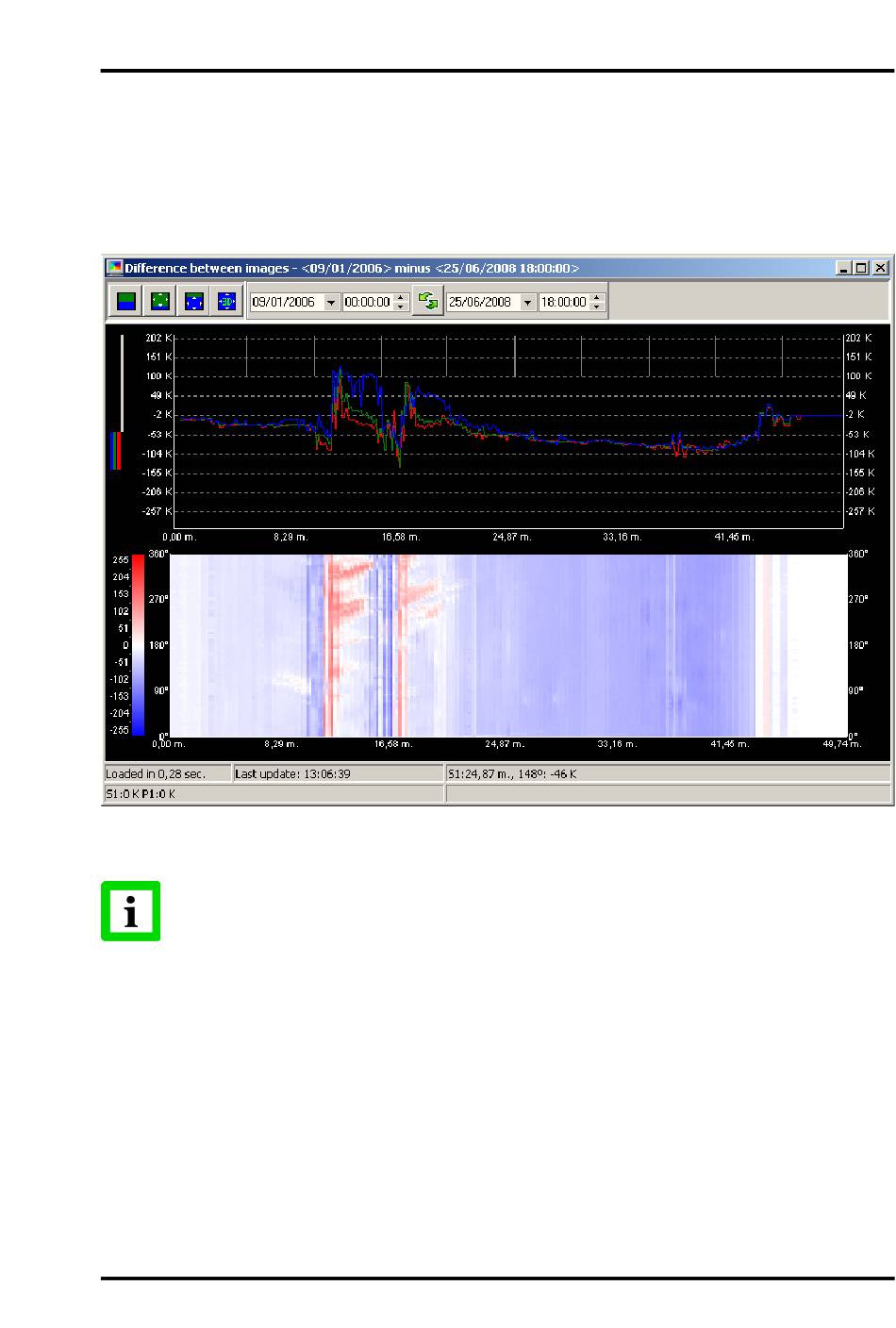This screenshot has width=896, height=1328.
Task: Open the 25/06/2008 date dropdown arrow
Action: tap(527, 303)
